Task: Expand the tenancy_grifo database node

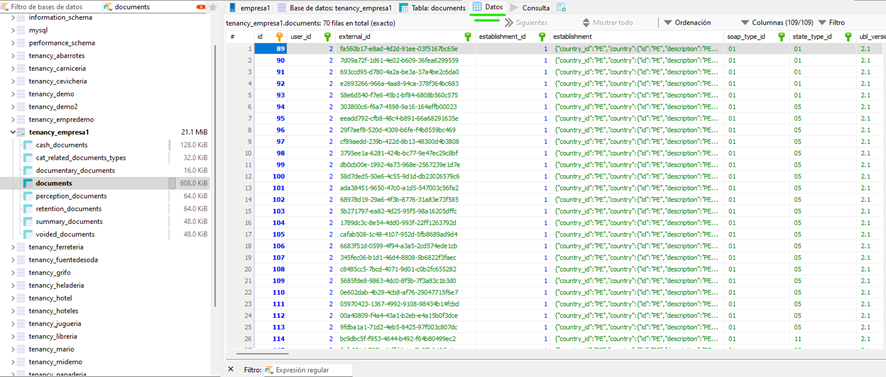Action: (12, 272)
